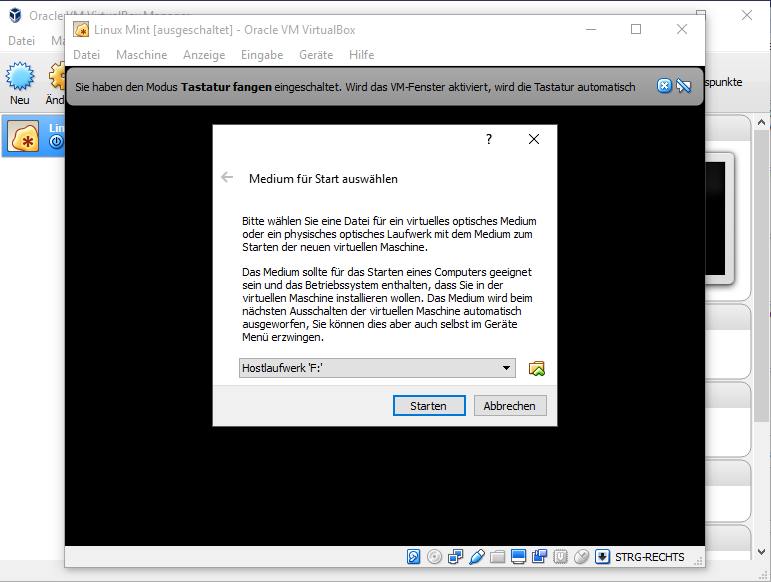Click Linux Mint window title icon

(81, 29)
